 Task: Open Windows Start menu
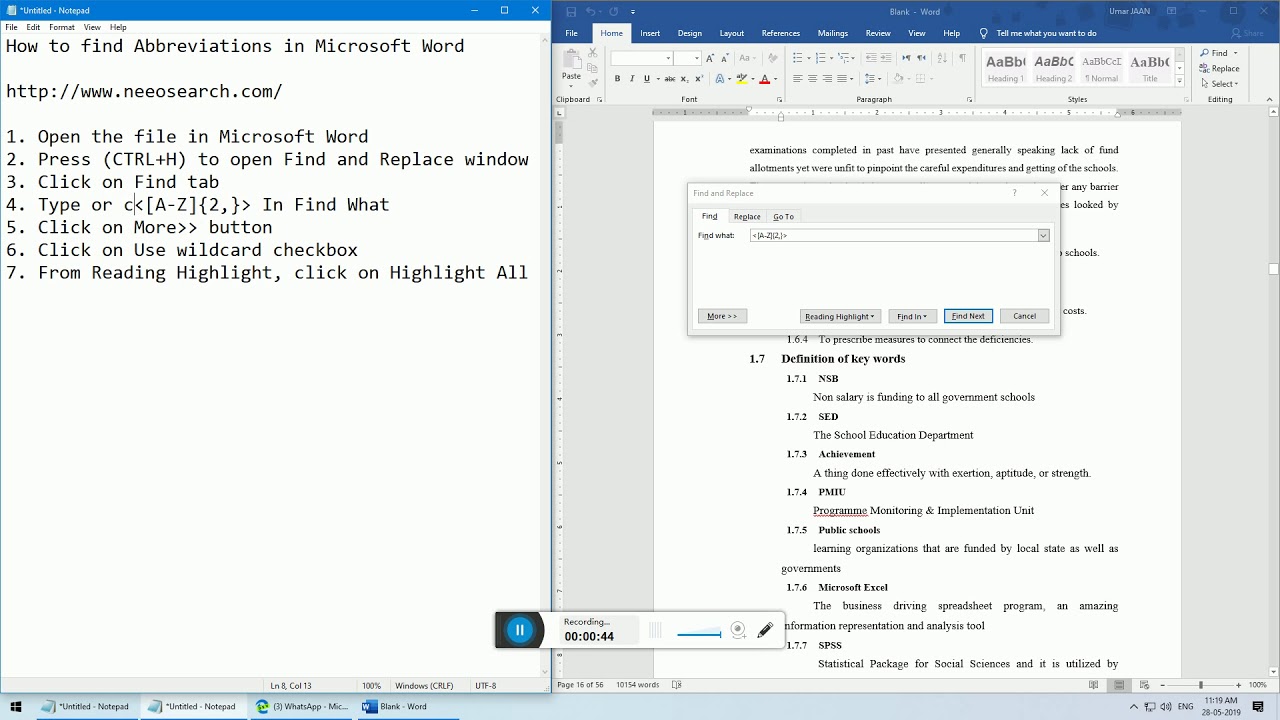coord(16,706)
